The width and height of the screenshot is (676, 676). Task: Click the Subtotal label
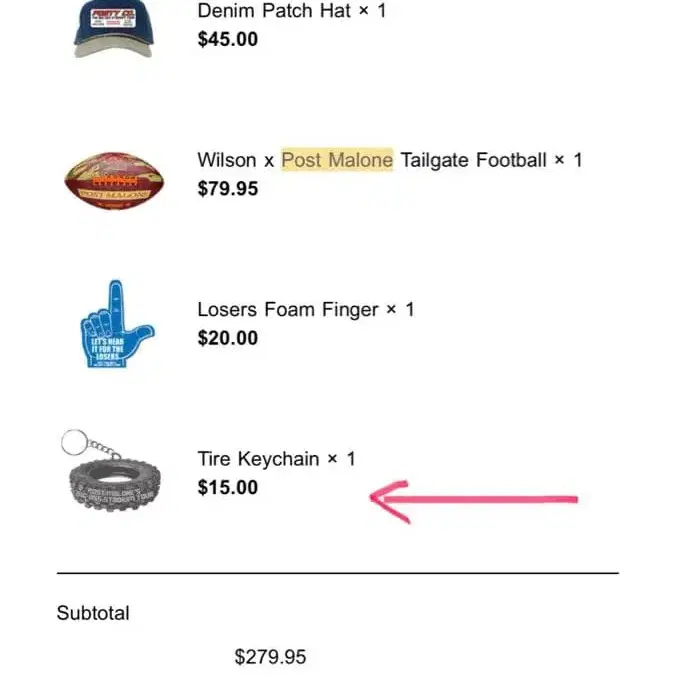(x=93, y=613)
